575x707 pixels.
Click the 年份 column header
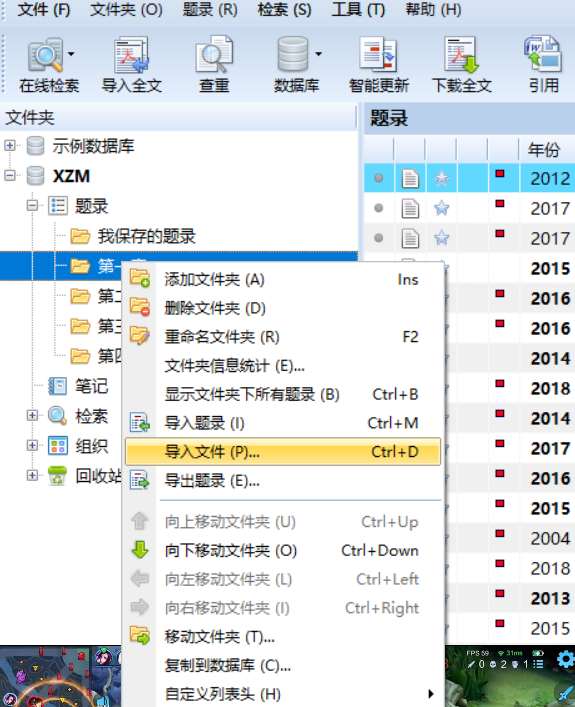coord(544,149)
